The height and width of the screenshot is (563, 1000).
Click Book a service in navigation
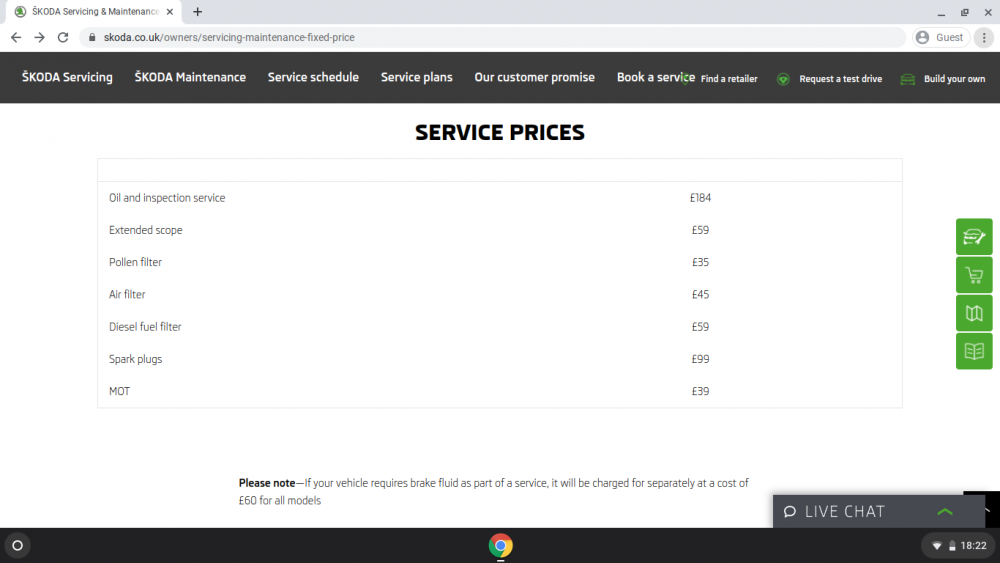tap(656, 77)
